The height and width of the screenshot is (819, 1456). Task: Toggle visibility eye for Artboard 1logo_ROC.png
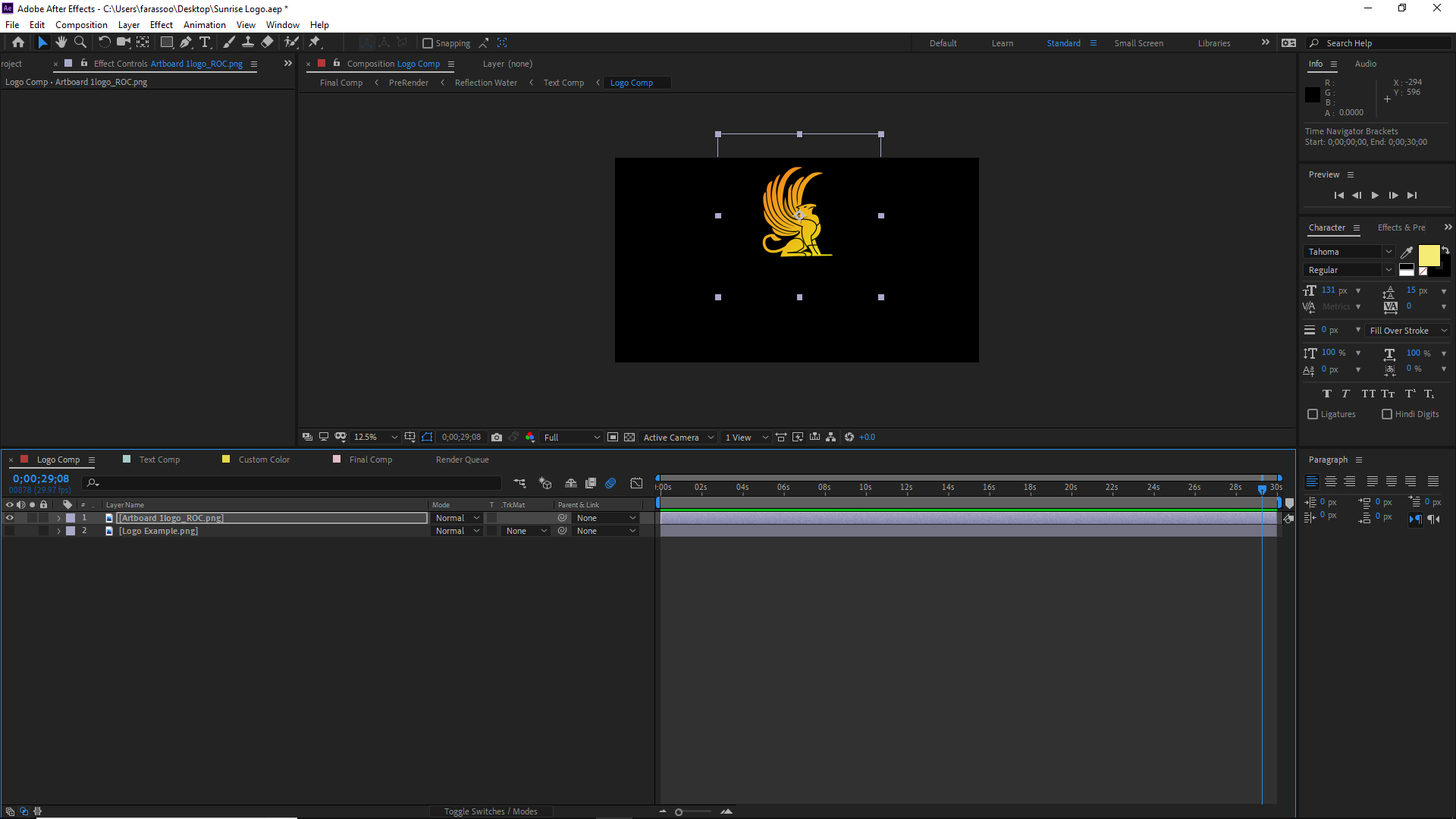click(x=9, y=518)
